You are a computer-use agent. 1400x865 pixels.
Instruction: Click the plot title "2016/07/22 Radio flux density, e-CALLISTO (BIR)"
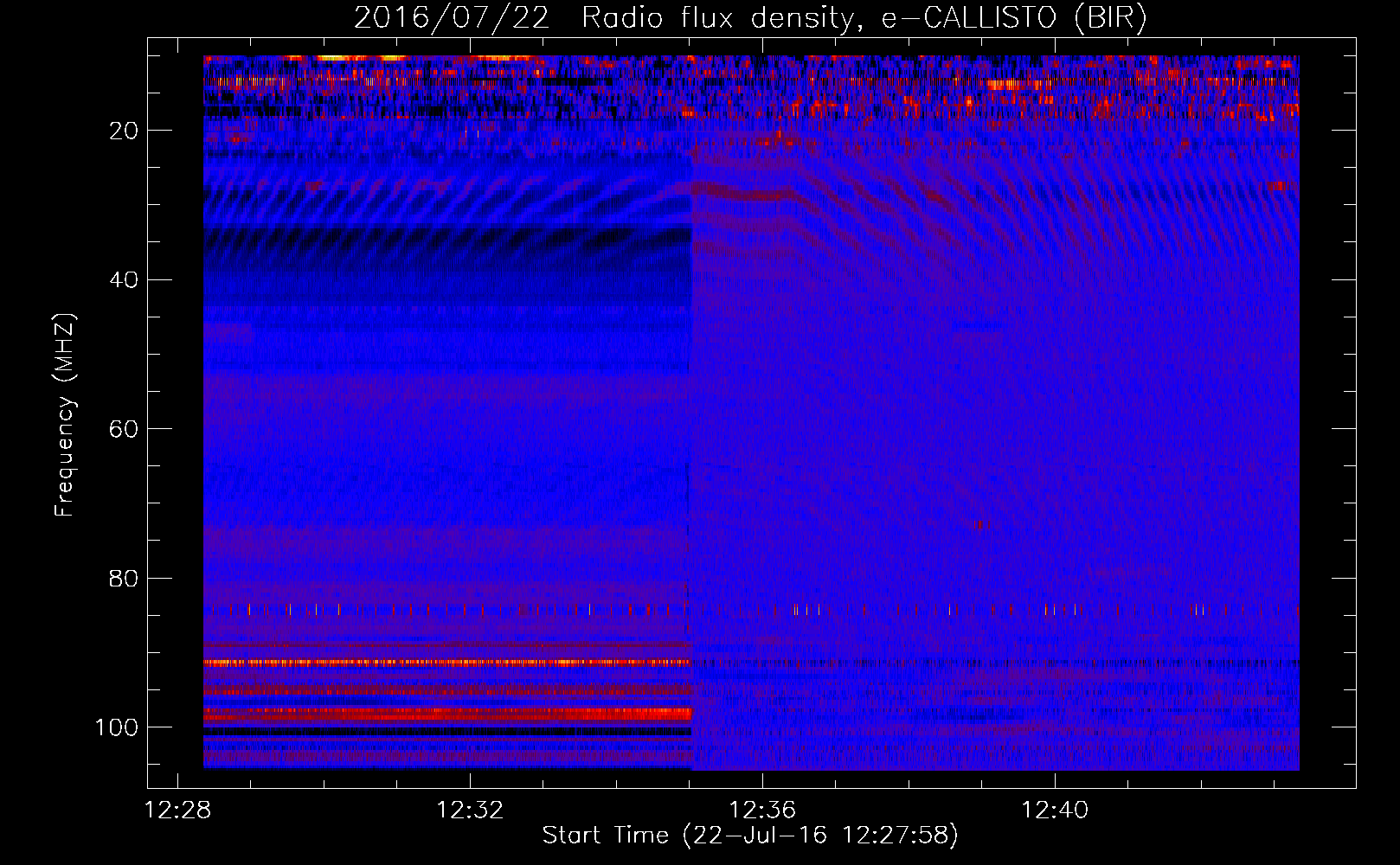[x=750, y=18]
